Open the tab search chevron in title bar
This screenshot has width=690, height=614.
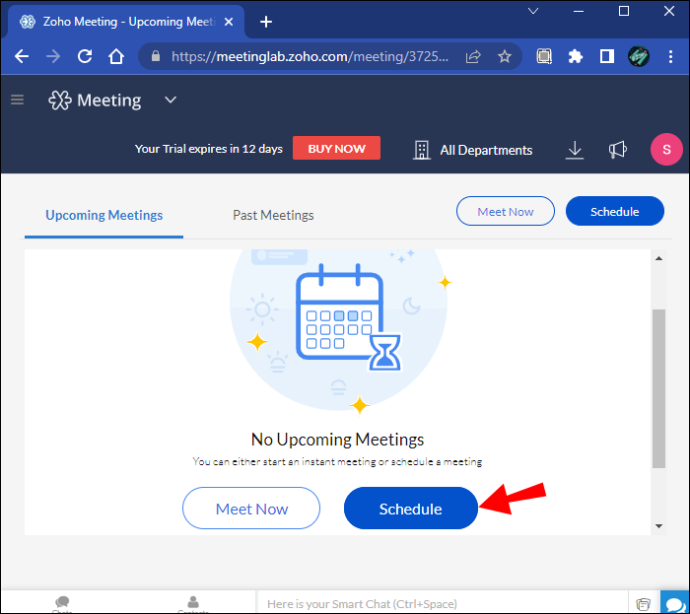click(x=533, y=11)
